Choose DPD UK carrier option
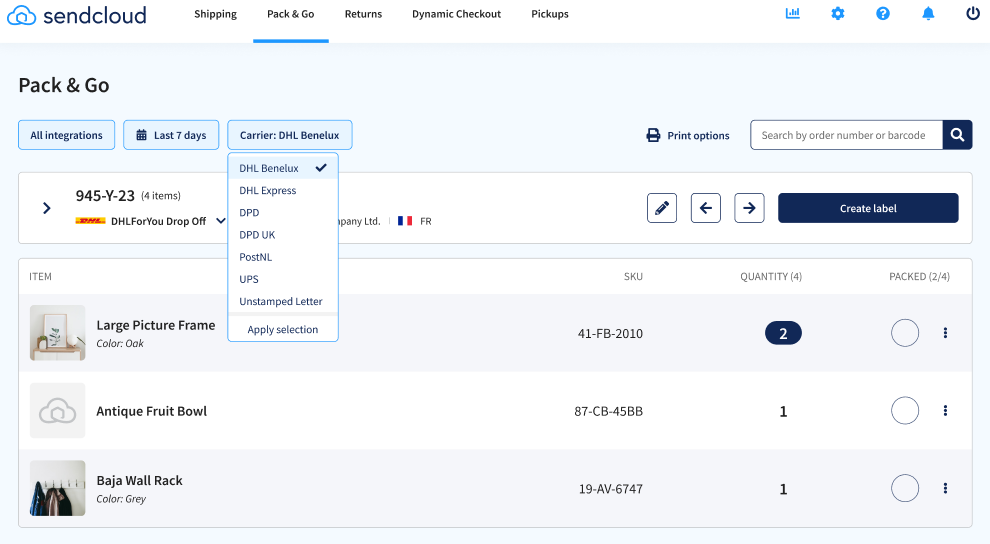The width and height of the screenshot is (990, 544). [283, 235]
